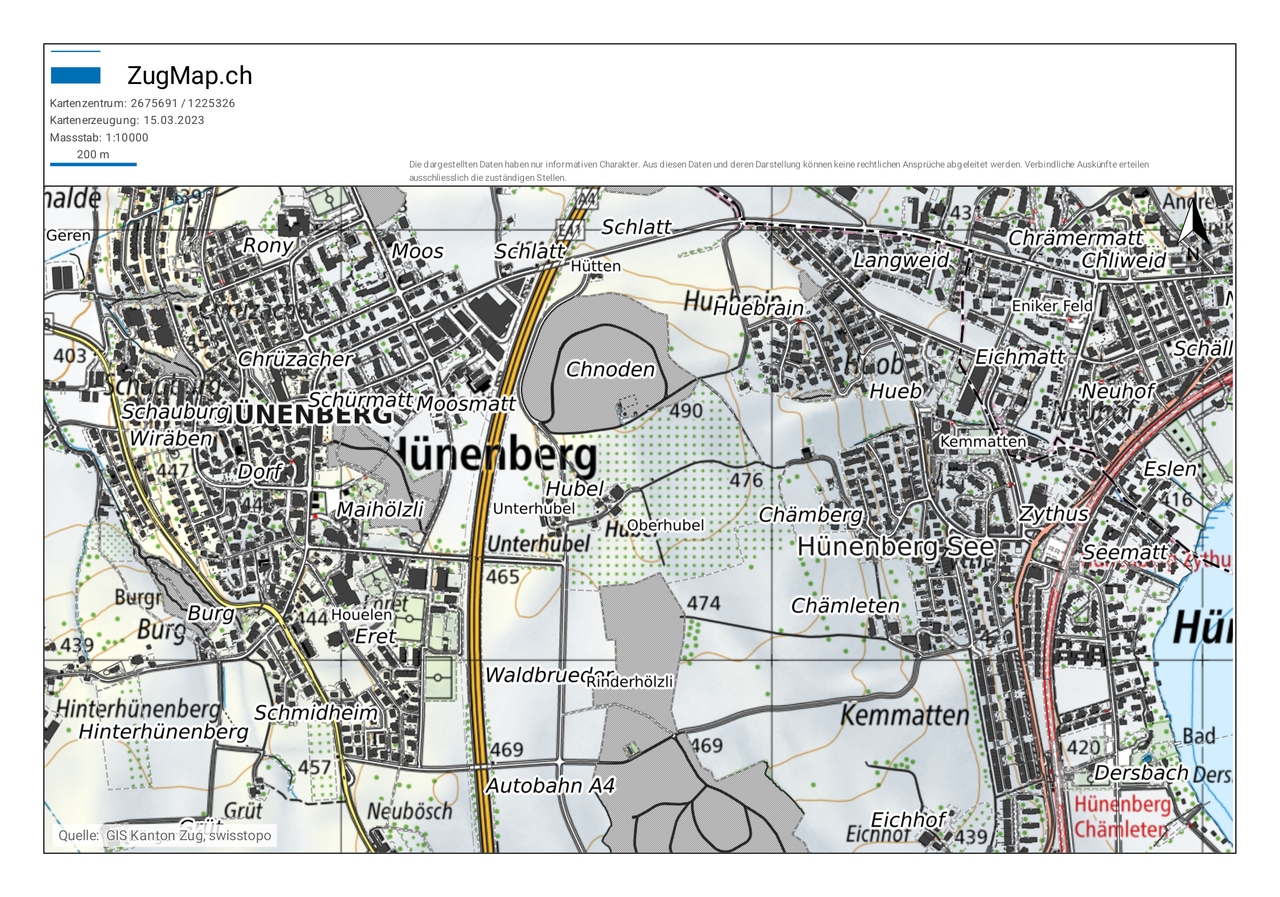Click the Rinderhölzli forest label

[x=630, y=681]
